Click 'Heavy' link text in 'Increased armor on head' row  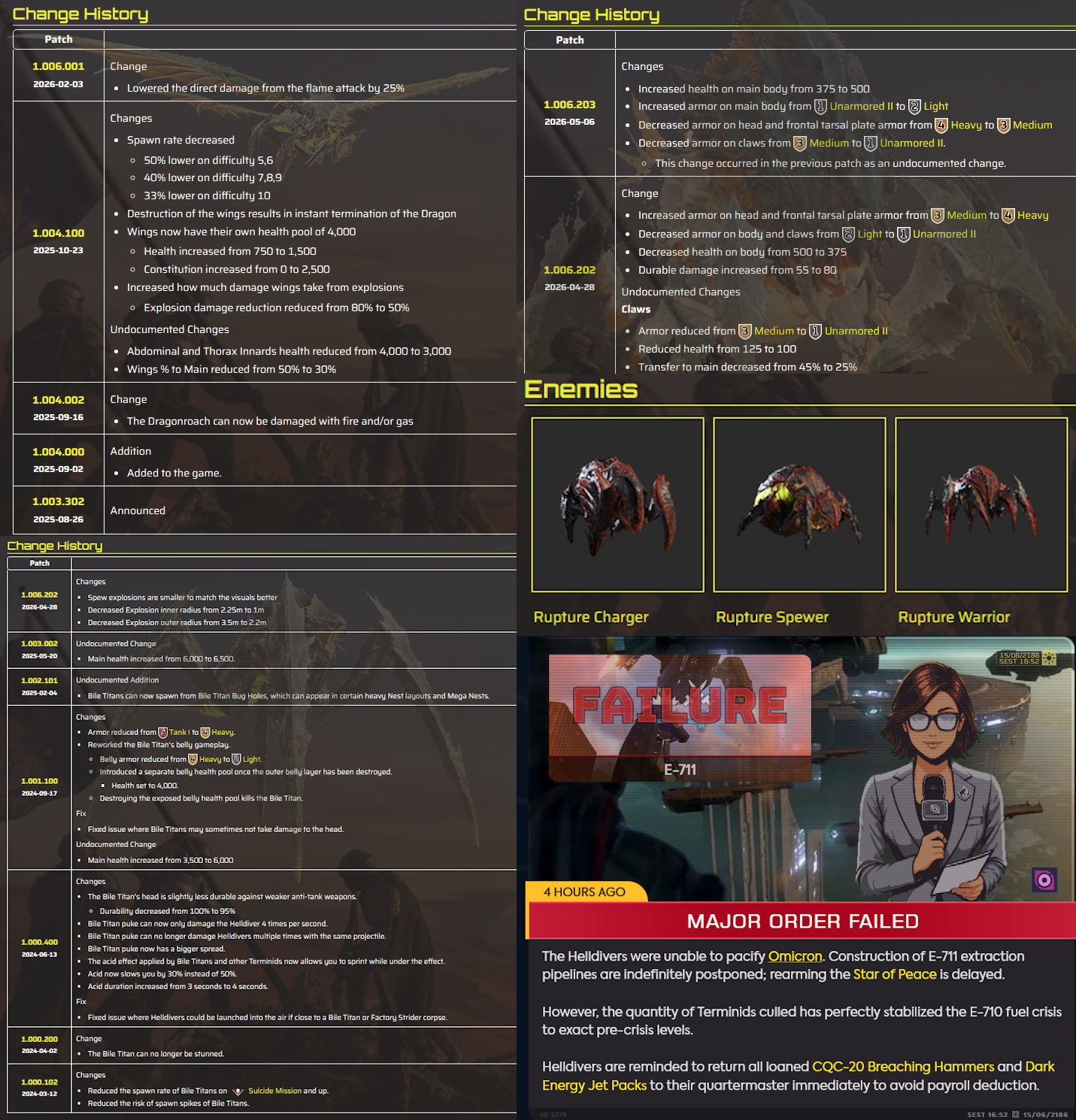1033,216
